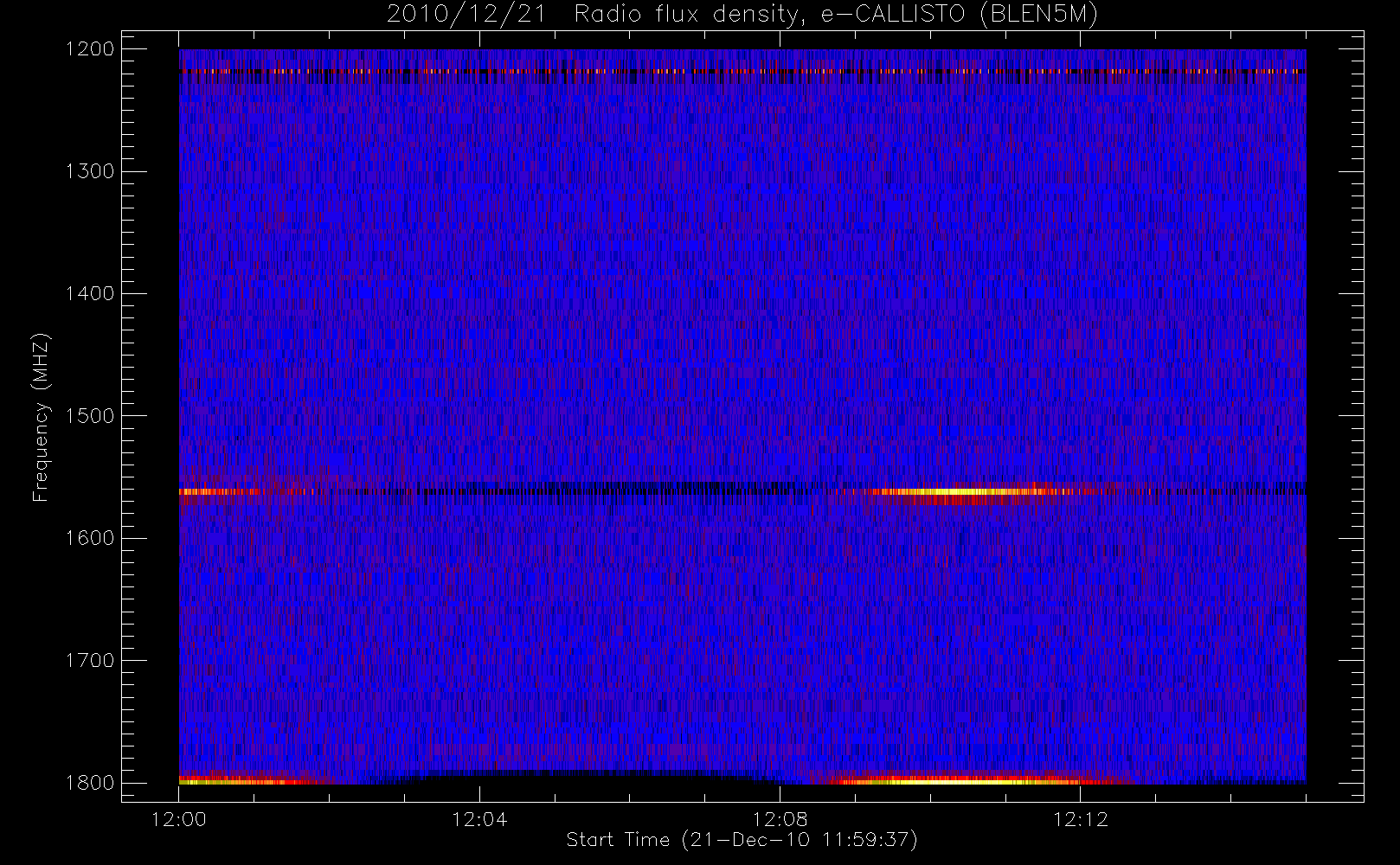Image resolution: width=1400 pixels, height=865 pixels.
Task: Click the 1700 frequency tick label
Action: pos(90,661)
